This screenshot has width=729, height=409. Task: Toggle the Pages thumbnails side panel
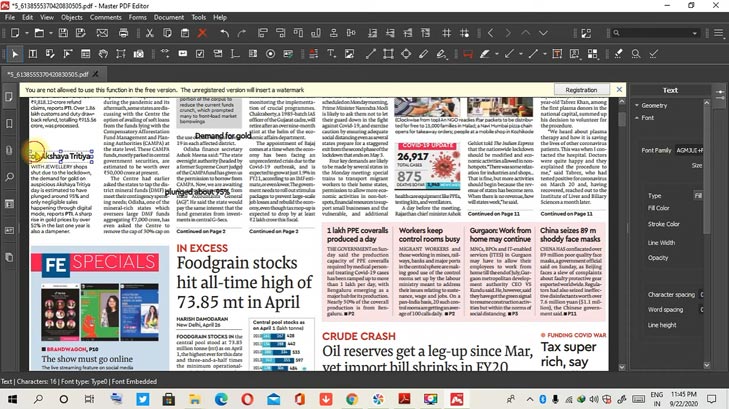[9, 97]
